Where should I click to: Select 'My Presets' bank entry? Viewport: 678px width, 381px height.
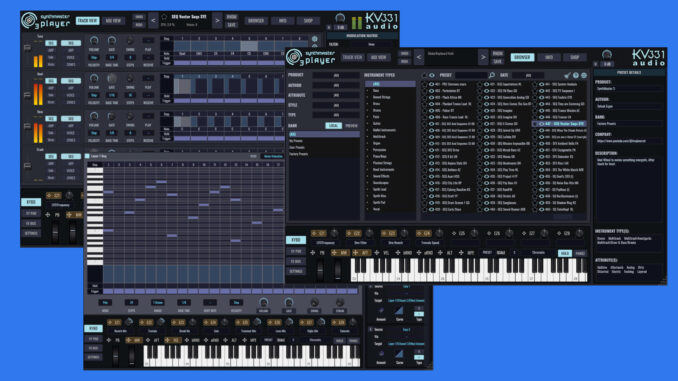pyautogui.click(x=296, y=141)
